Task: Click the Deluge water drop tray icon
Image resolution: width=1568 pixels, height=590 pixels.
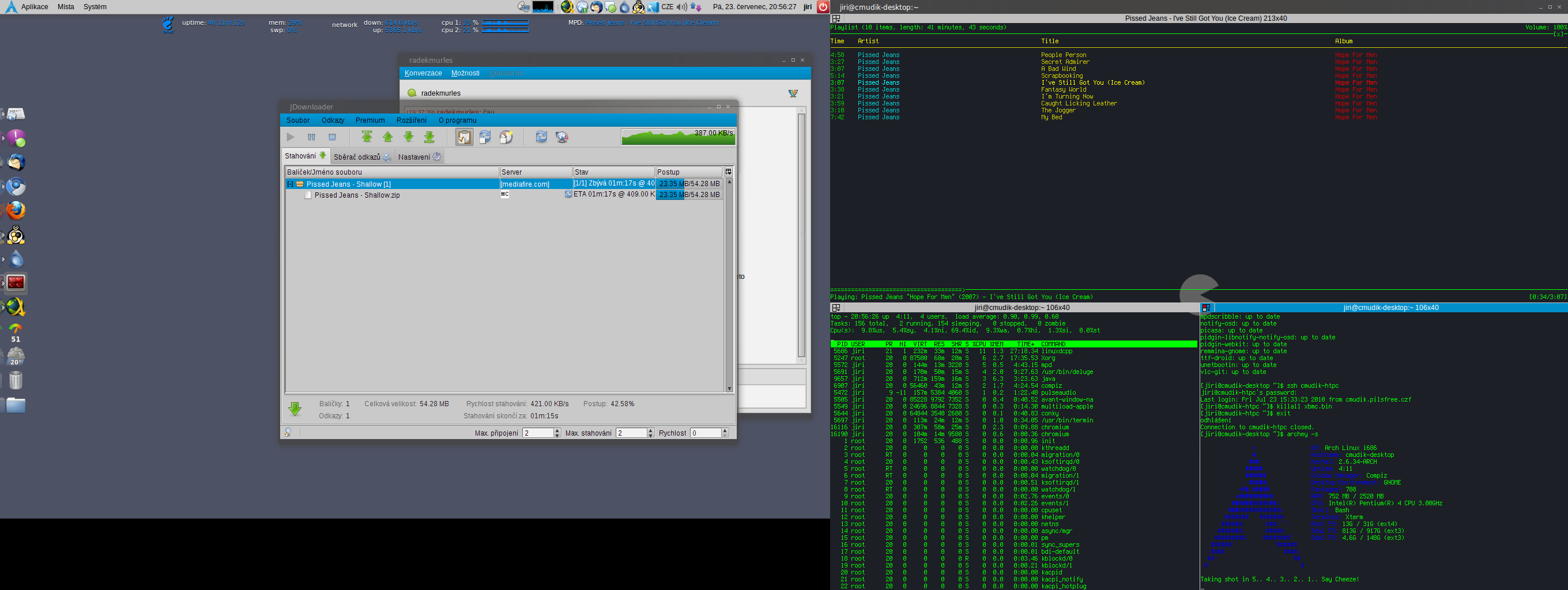Action: 624,7
